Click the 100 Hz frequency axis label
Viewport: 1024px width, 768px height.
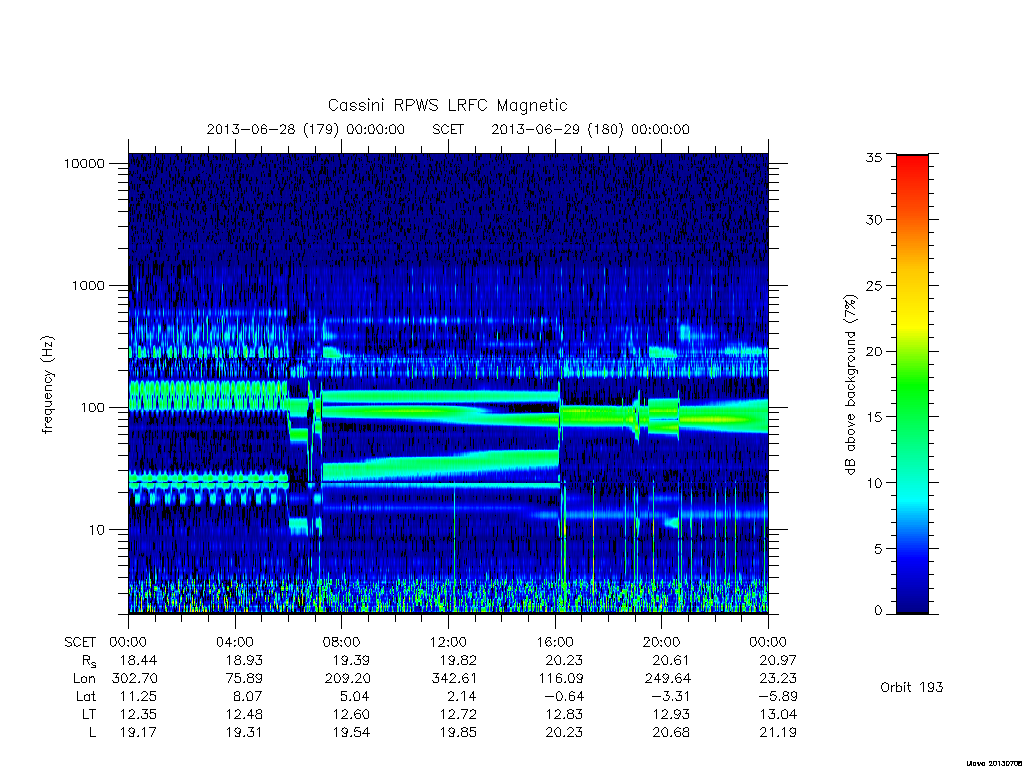[x=92, y=408]
